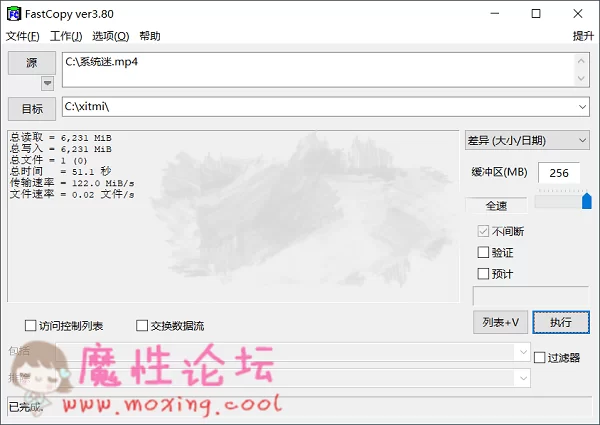The image size is (600, 425).
Task: Close the FastCopy window
Action: pyautogui.click(x=578, y=14)
